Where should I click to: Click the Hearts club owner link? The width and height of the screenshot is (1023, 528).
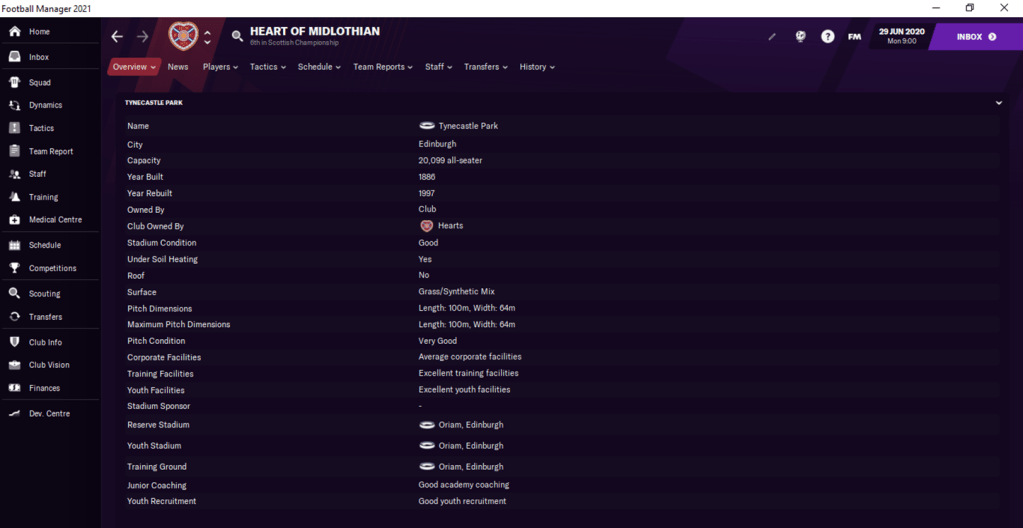coord(450,226)
